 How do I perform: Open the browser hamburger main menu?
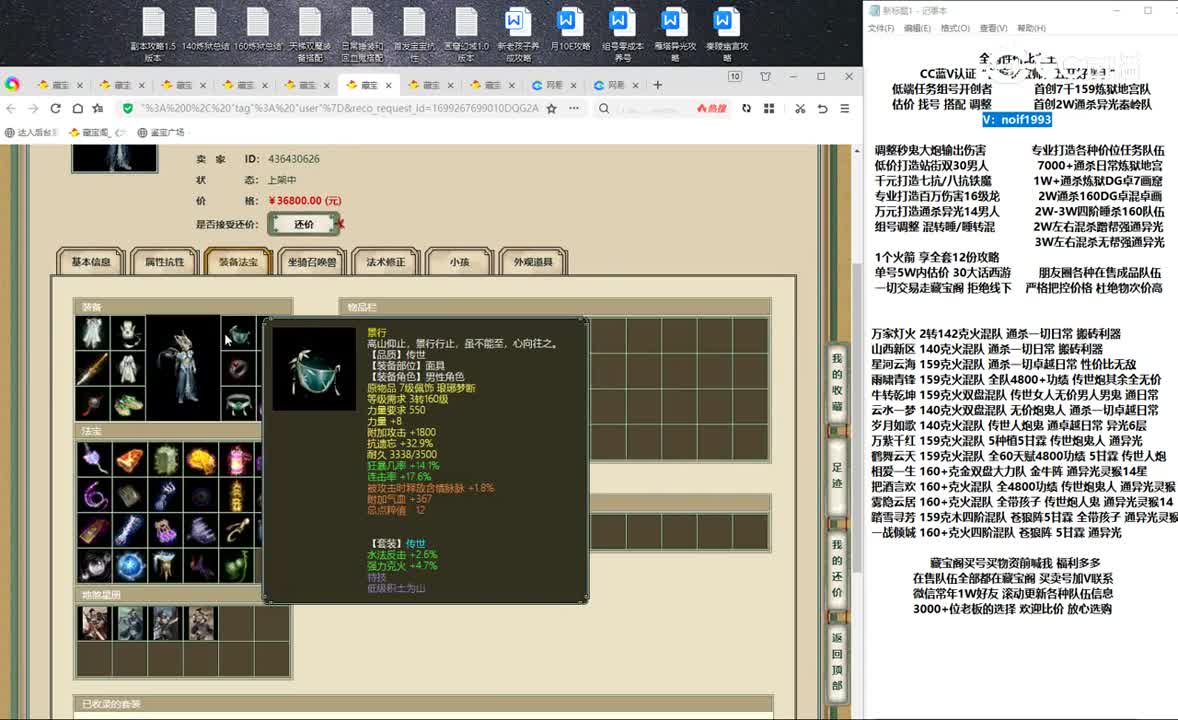845,108
